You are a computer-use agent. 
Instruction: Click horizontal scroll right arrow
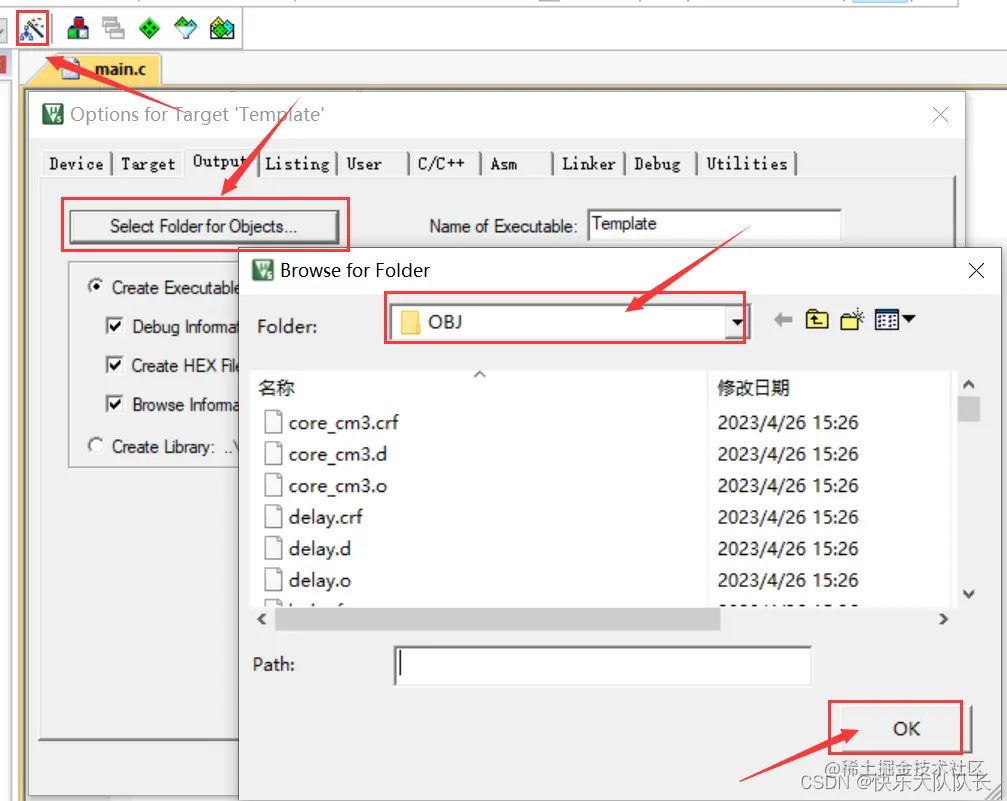pos(943,619)
